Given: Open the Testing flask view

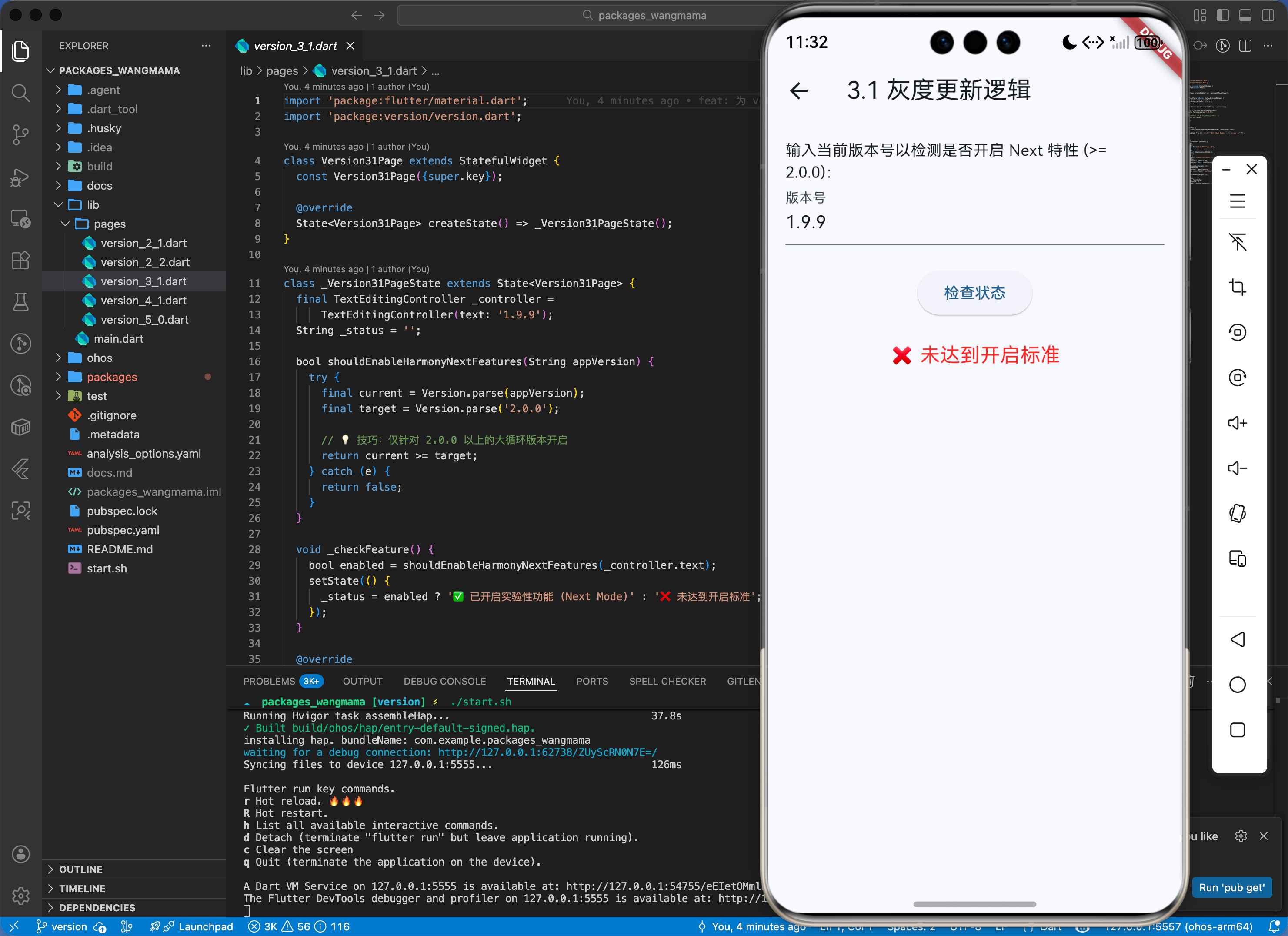Looking at the screenshot, I should click(x=20, y=301).
